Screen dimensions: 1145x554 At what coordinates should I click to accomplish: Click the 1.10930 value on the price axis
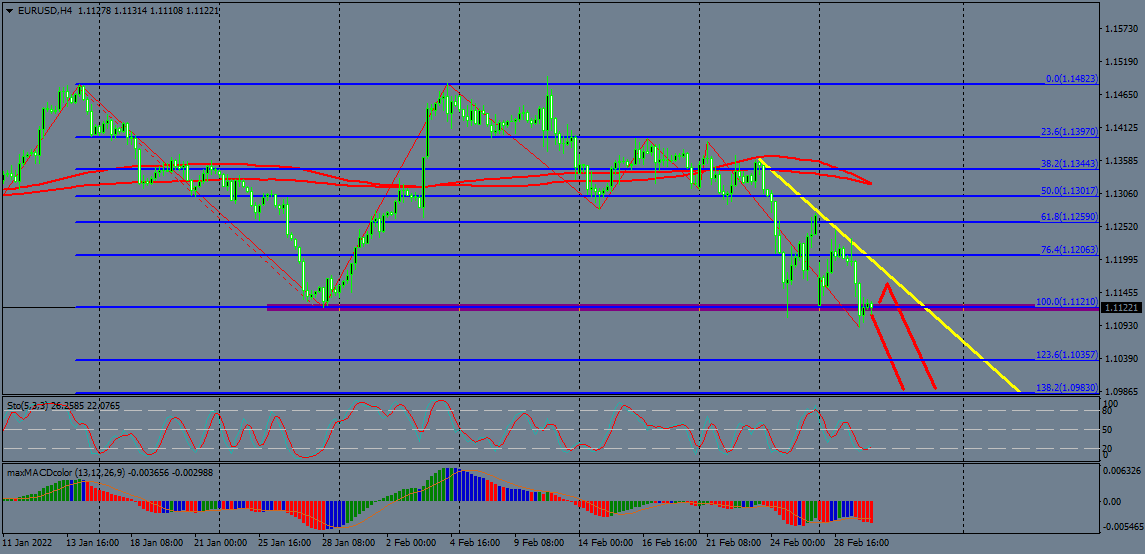1124,326
